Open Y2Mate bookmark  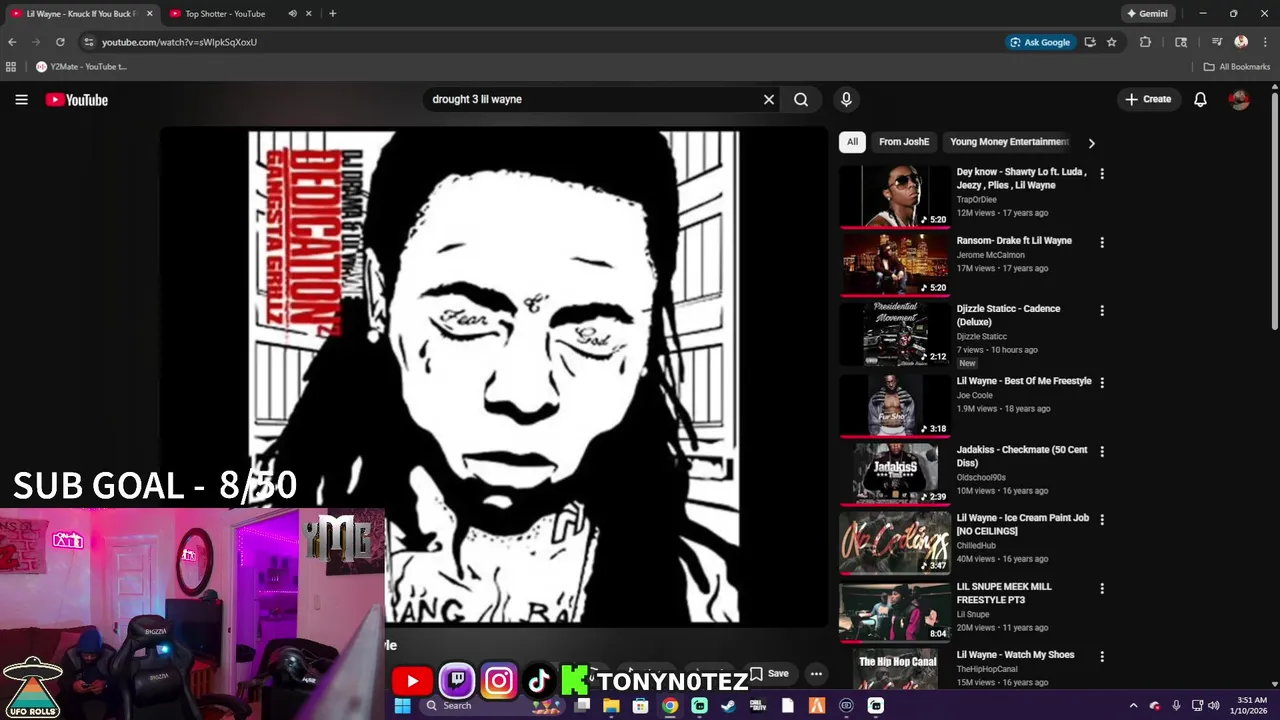point(82,67)
